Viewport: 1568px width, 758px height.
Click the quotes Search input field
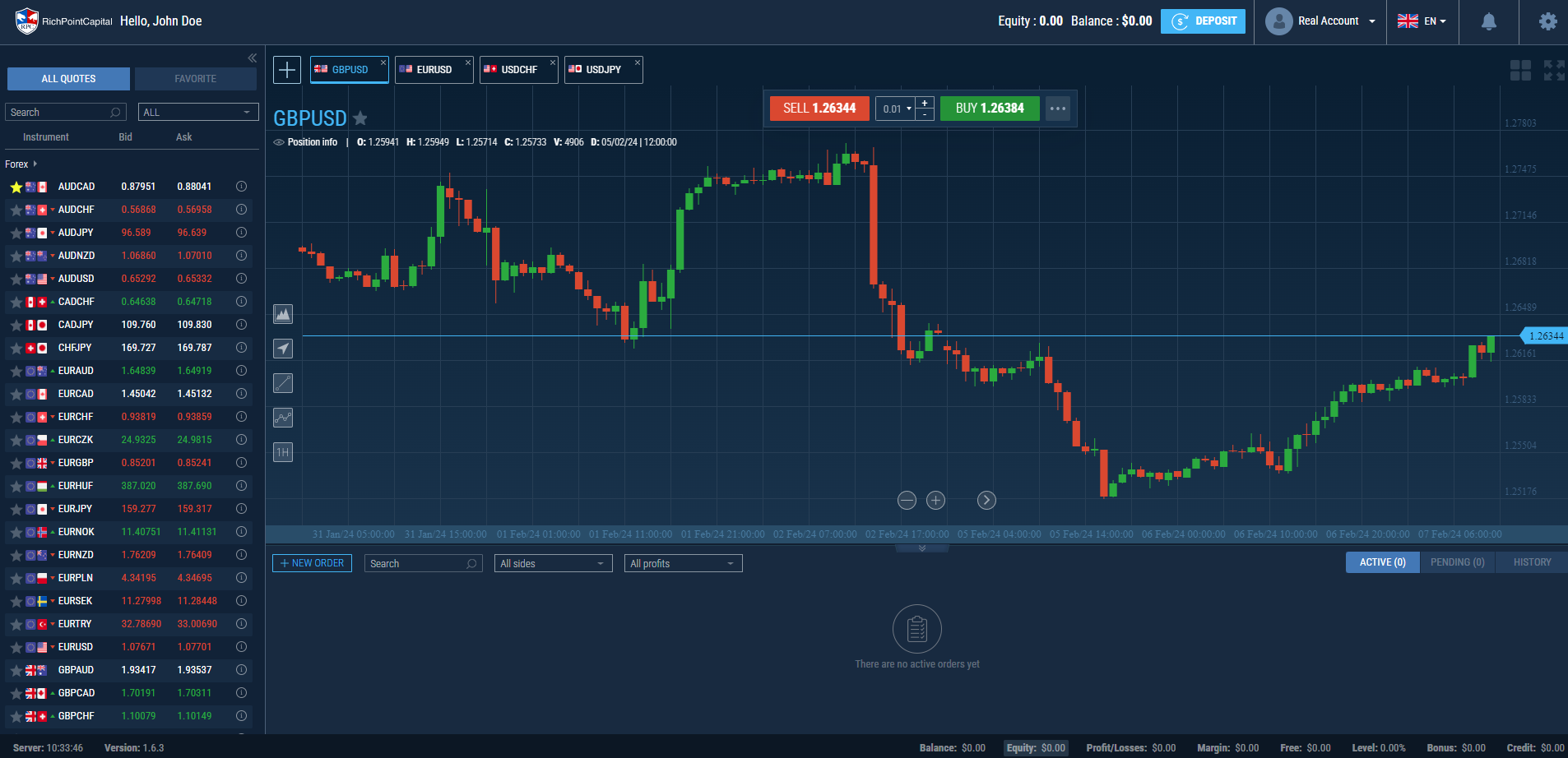point(66,112)
